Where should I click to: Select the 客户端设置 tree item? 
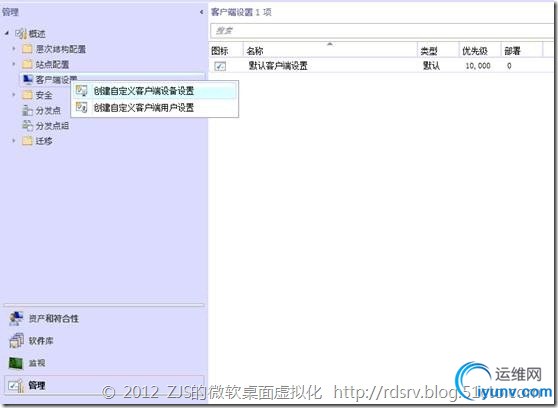(x=56, y=80)
